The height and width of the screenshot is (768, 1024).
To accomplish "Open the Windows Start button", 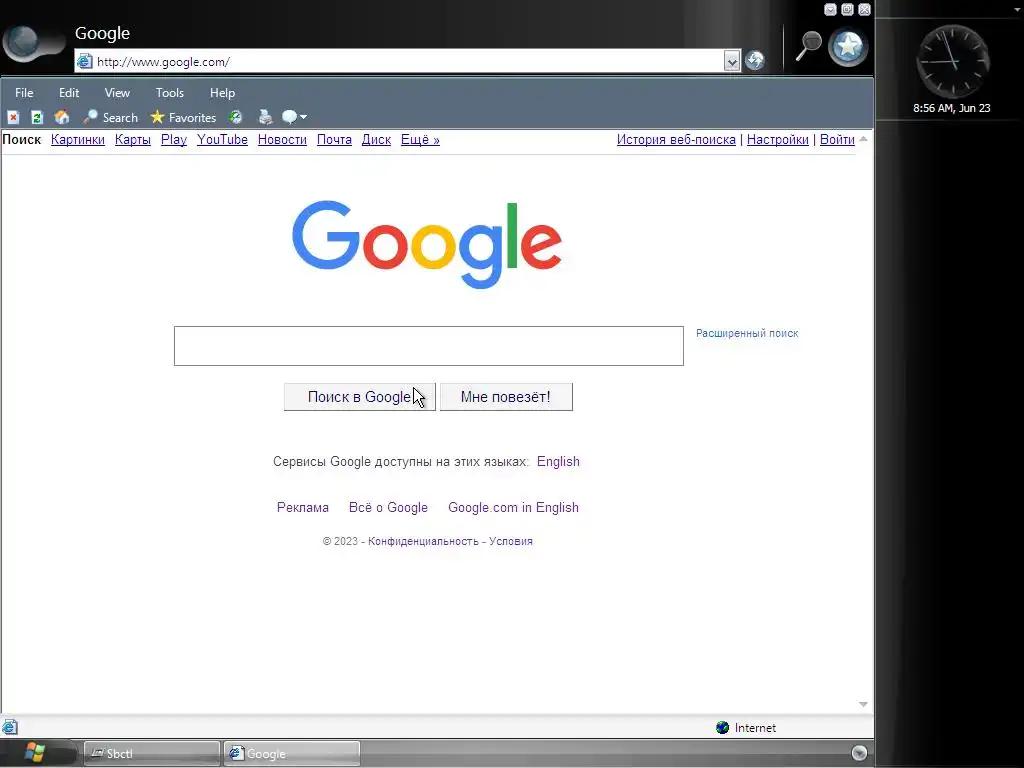I will click(36, 753).
